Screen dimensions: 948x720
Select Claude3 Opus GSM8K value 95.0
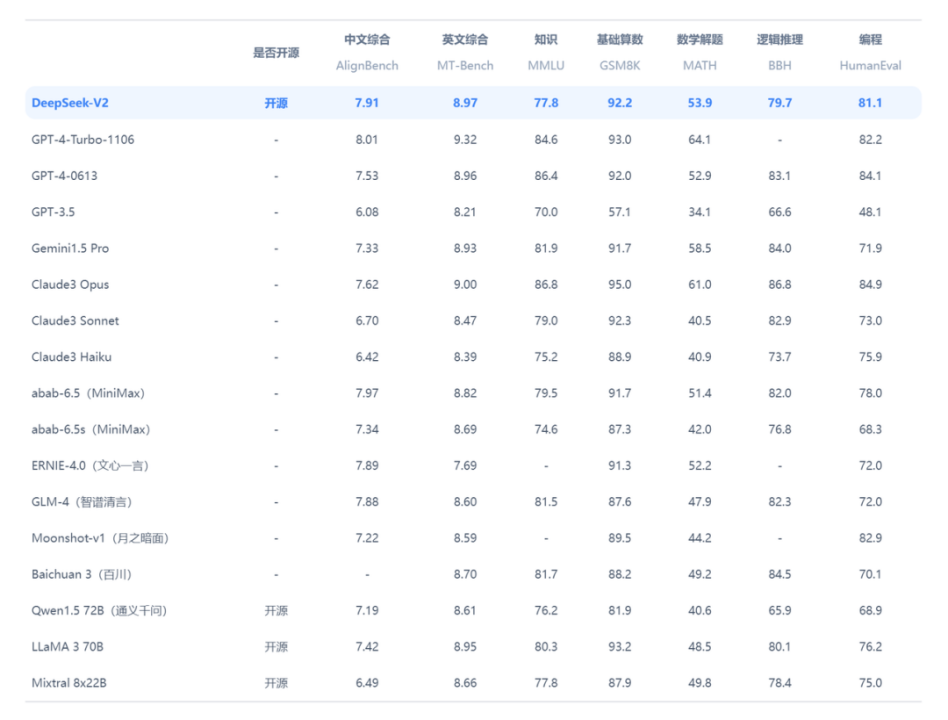620,285
